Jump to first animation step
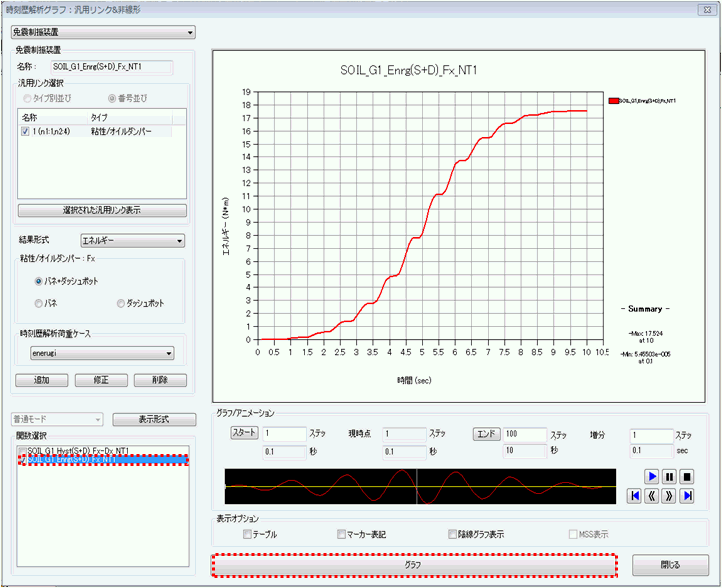This screenshot has width=722, height=588. point(635,495)
